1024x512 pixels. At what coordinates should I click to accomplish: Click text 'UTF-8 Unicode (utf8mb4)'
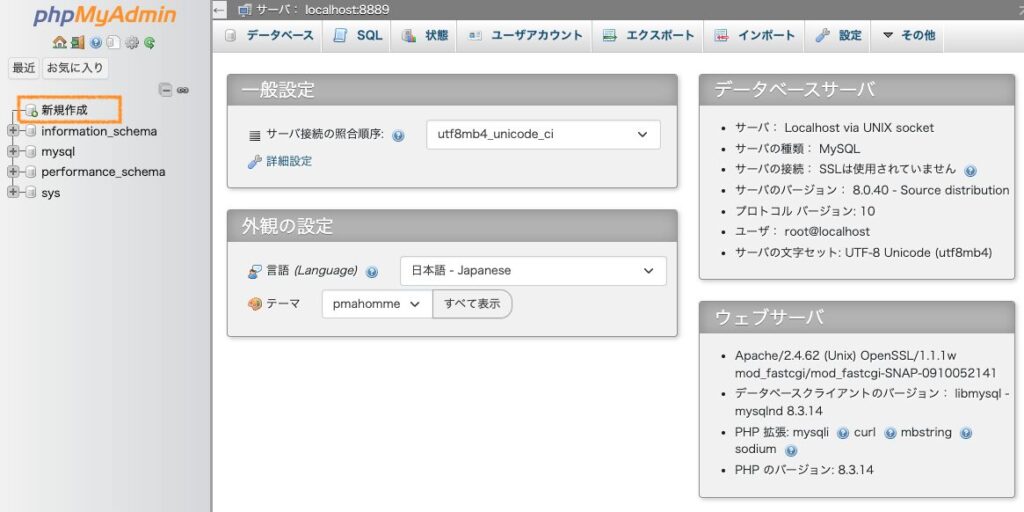pos(918,253)
